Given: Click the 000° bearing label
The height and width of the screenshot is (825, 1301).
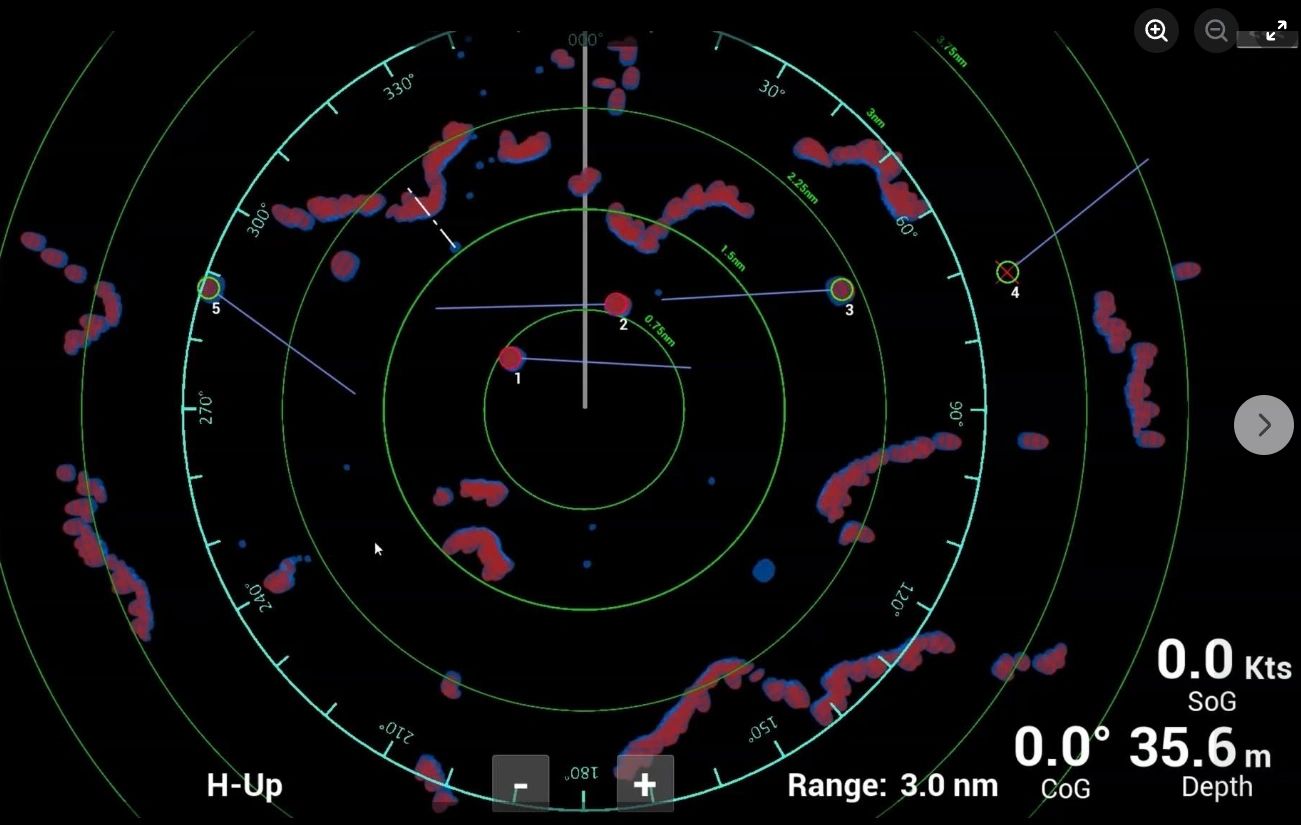Looking at the screenshot, I should click(x=585, y=40).
